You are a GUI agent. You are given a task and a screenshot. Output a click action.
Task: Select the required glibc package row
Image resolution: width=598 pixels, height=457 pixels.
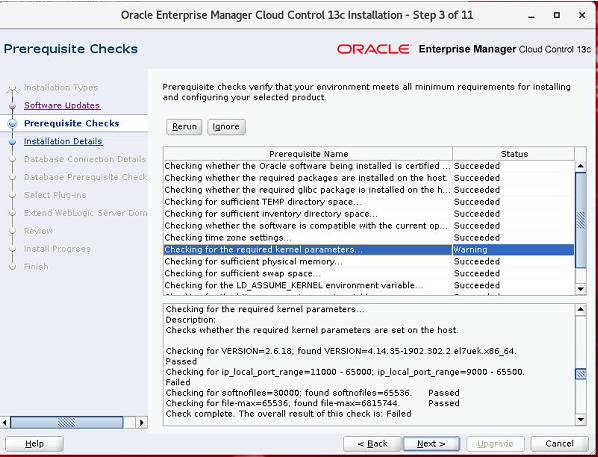(x=369, y=190)
